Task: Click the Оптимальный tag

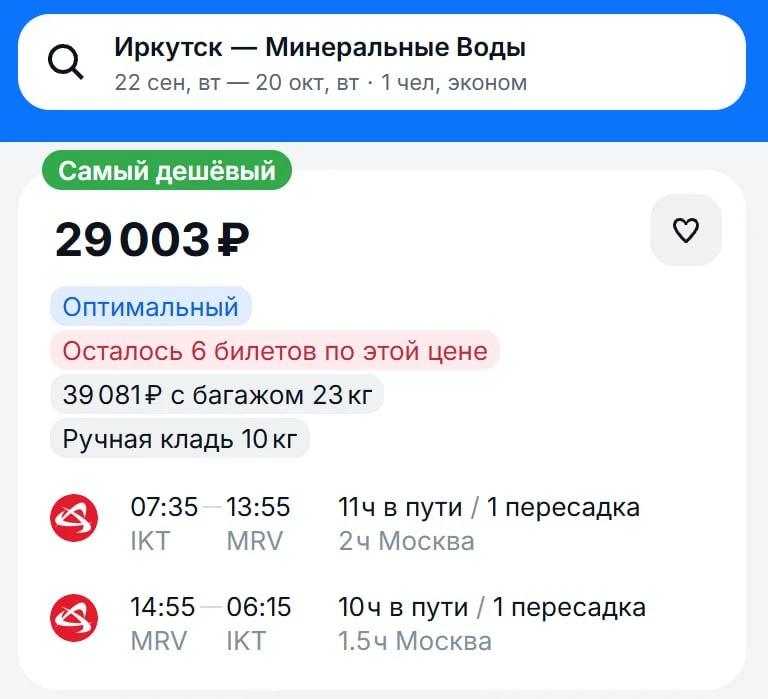Action: click(x=151, y=307)
